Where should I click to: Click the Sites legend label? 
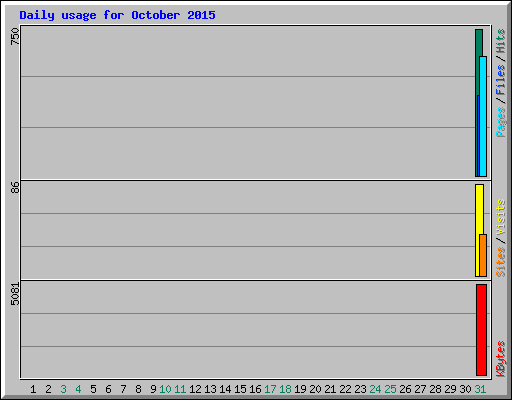pyautogui.click(x=501, y=262)
